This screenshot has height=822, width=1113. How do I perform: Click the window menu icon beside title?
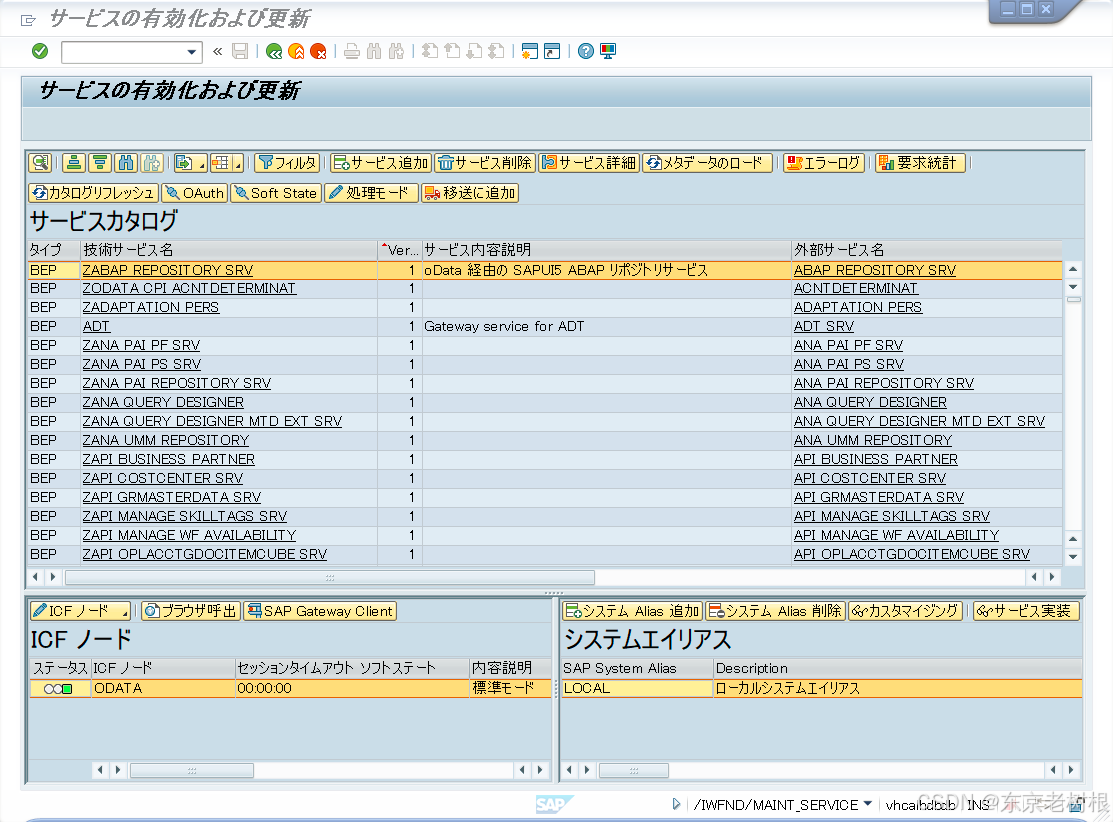[28, 20]
